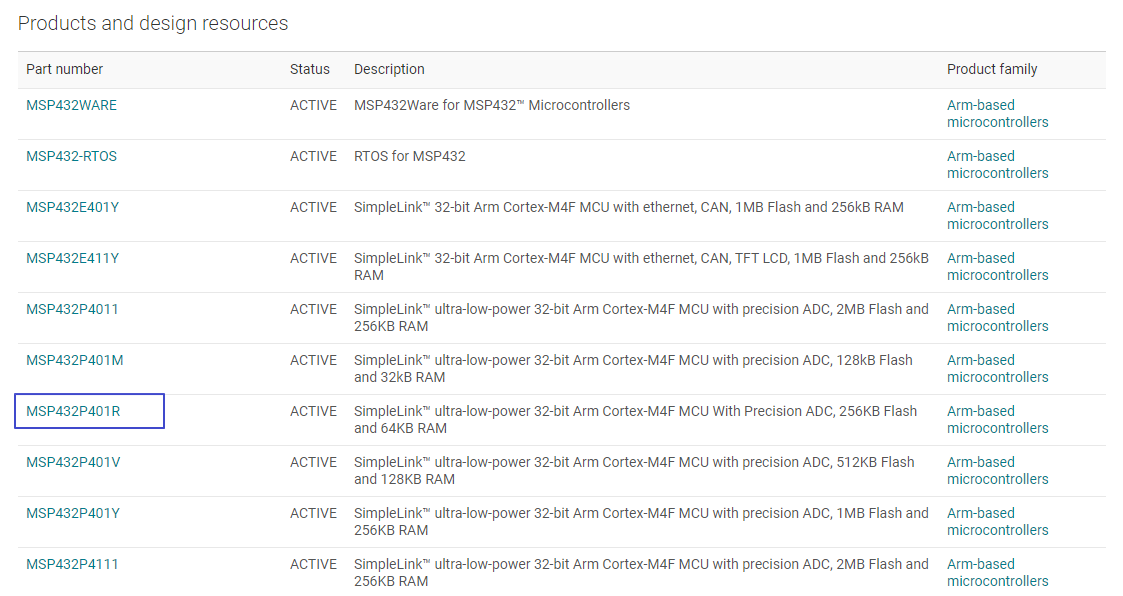
Task: Click Arm-based microcontrollers link in MSP432WARE row
Action: point(997,114)
